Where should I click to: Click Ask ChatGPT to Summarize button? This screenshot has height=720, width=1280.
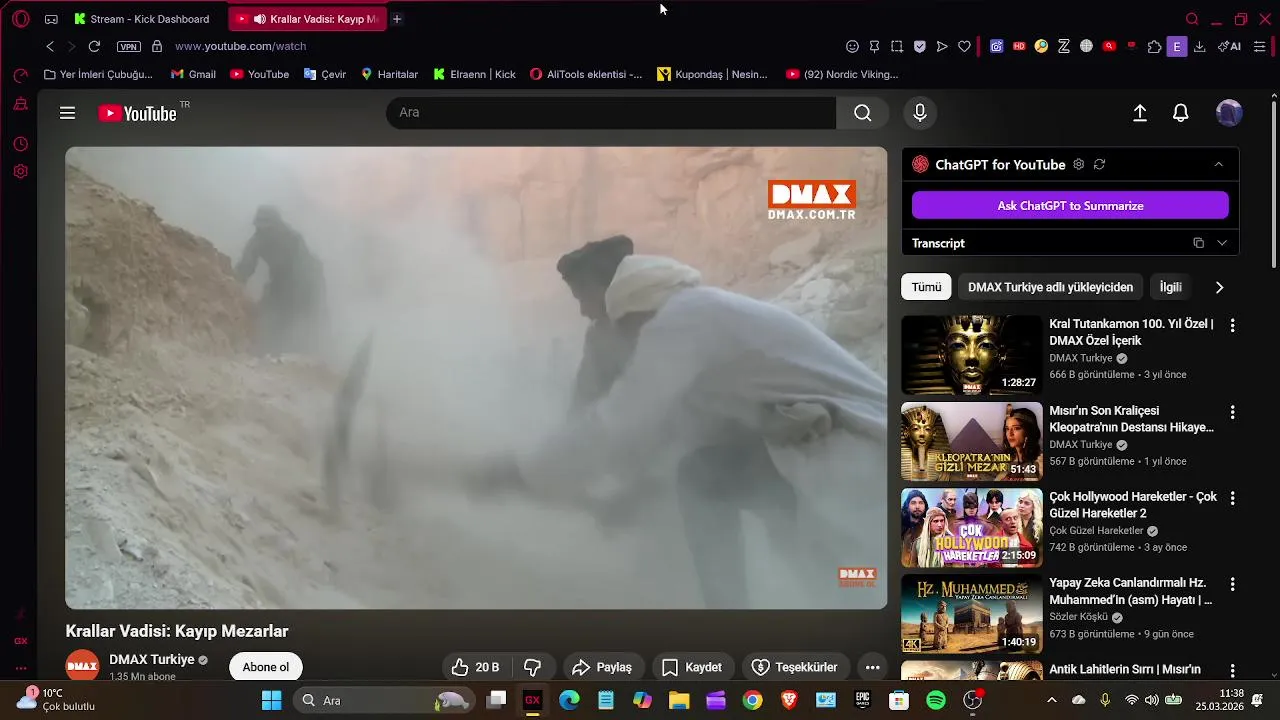coord(1070,205)
